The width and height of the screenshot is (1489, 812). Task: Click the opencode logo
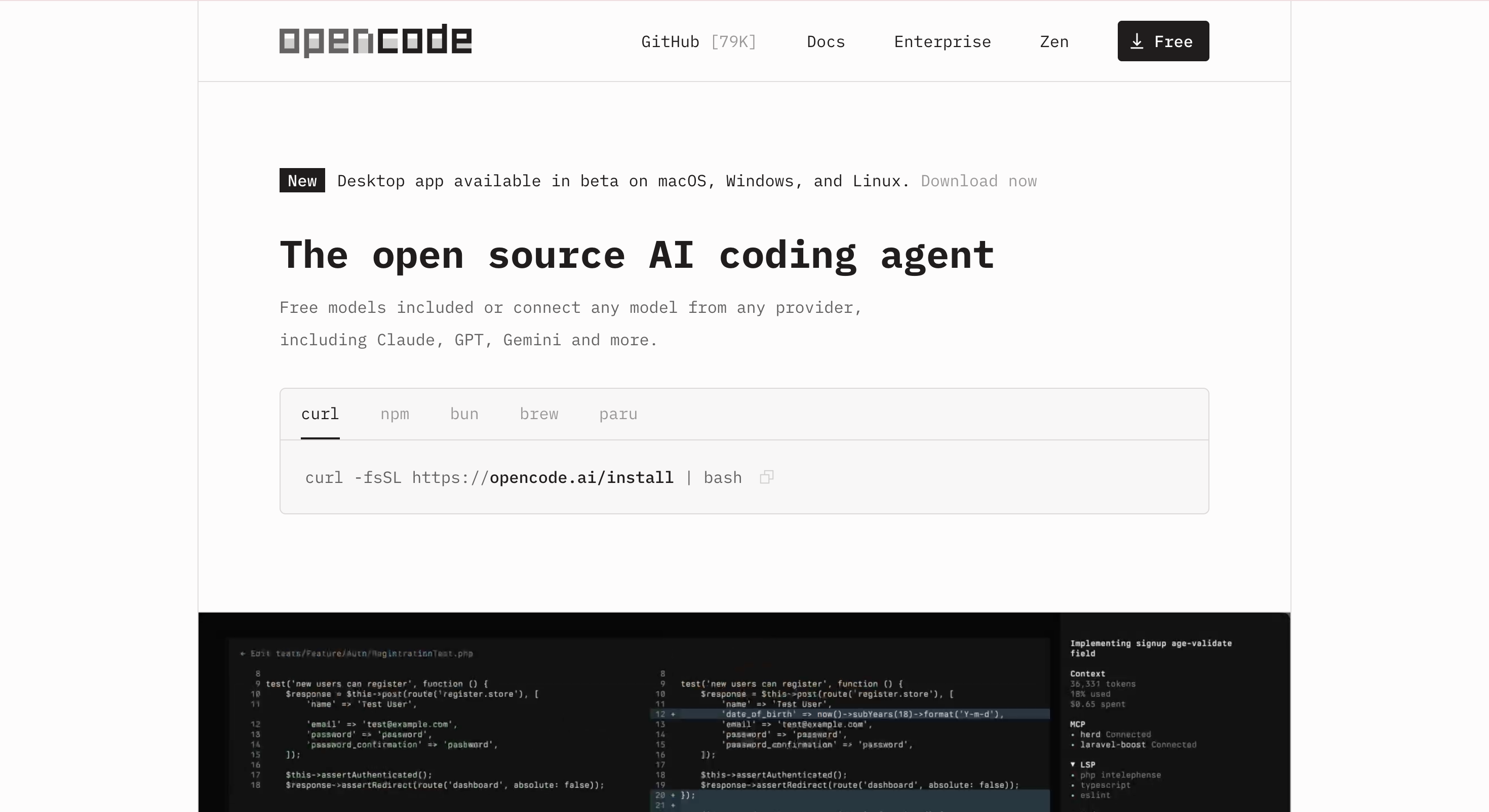pyautogui.click(x=375, y=40)
